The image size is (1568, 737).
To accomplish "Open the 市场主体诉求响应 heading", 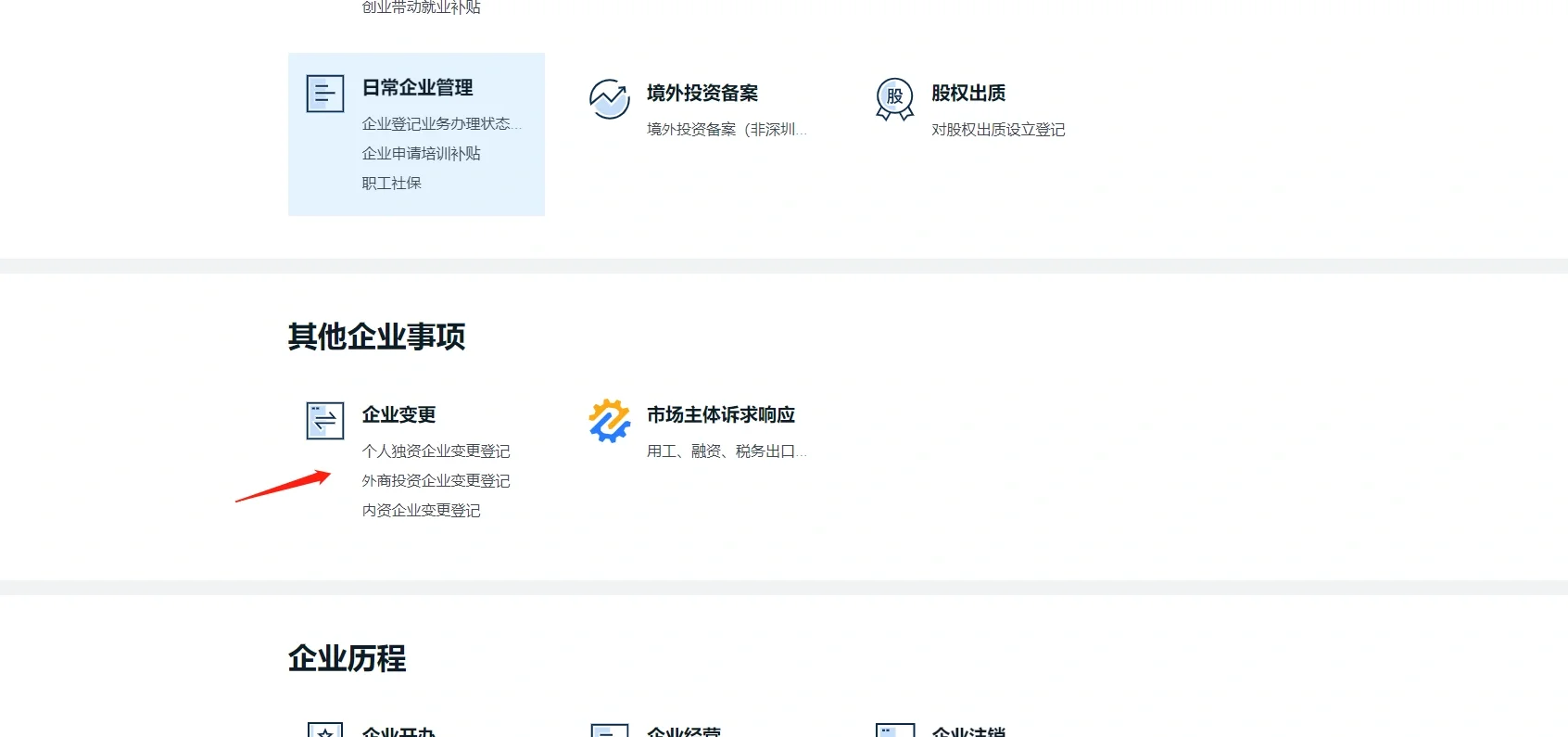I will tap(720, 415).
